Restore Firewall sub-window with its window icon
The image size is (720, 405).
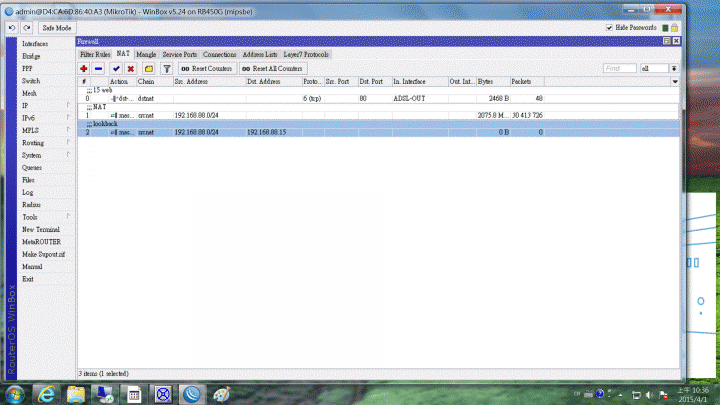pos(667,41)
